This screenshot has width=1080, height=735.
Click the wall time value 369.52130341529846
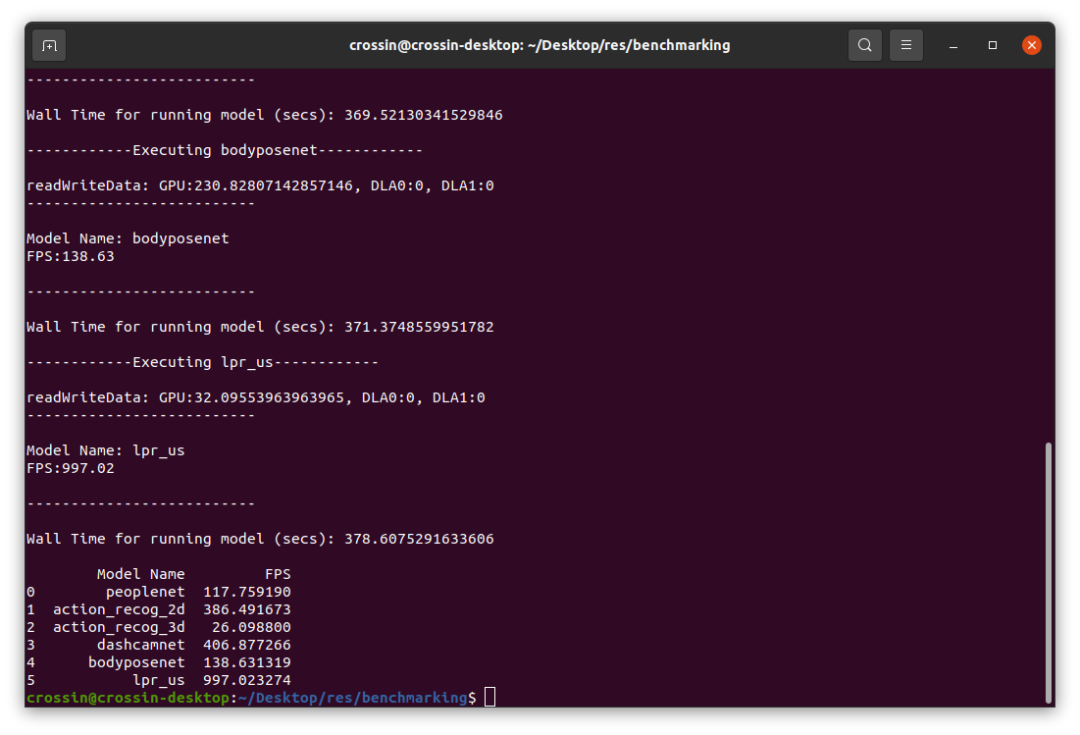point(423,115)
